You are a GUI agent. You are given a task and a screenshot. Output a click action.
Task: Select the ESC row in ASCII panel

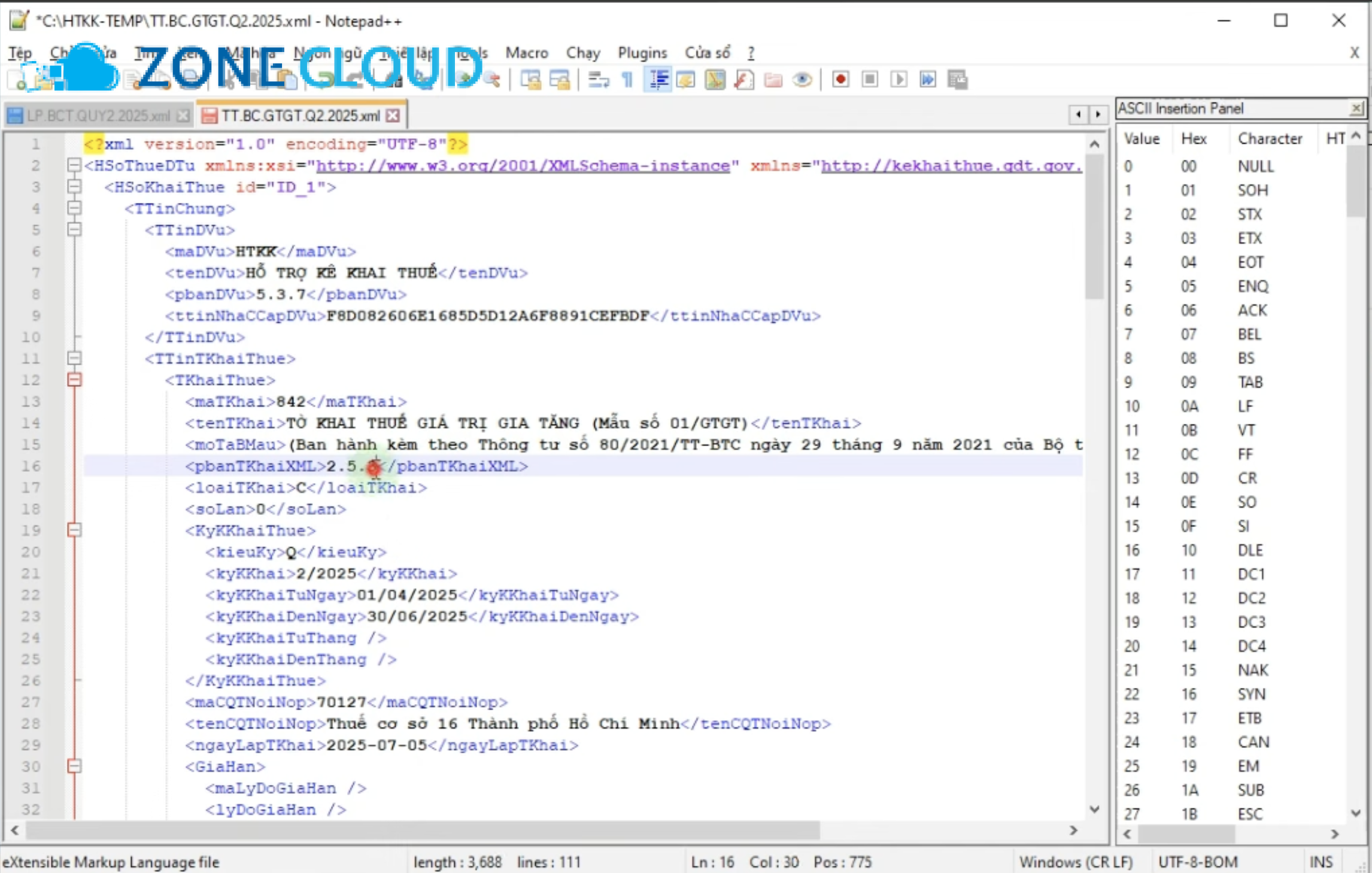point(1232,814)
